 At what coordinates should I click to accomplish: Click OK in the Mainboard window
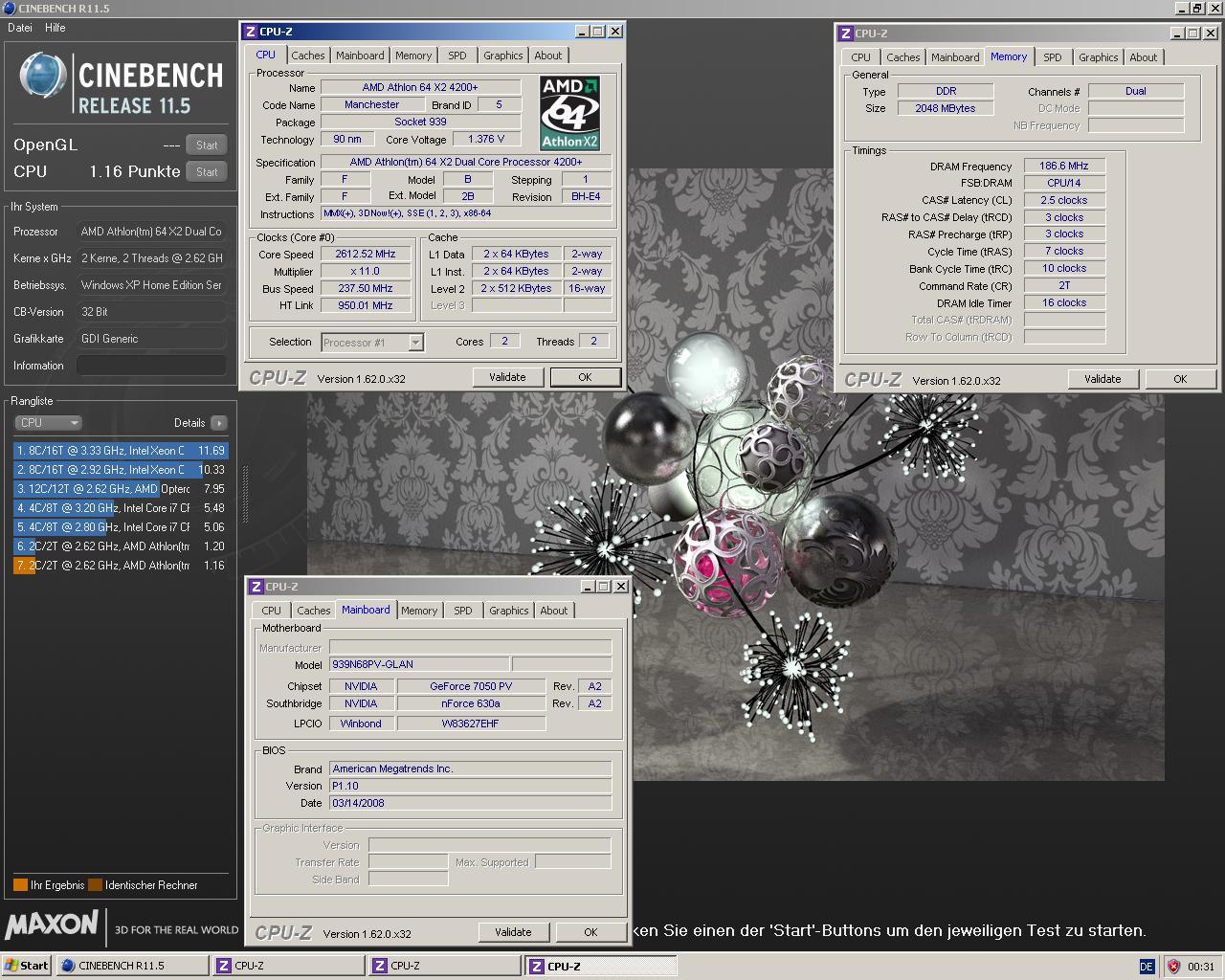tap(590, 932)
